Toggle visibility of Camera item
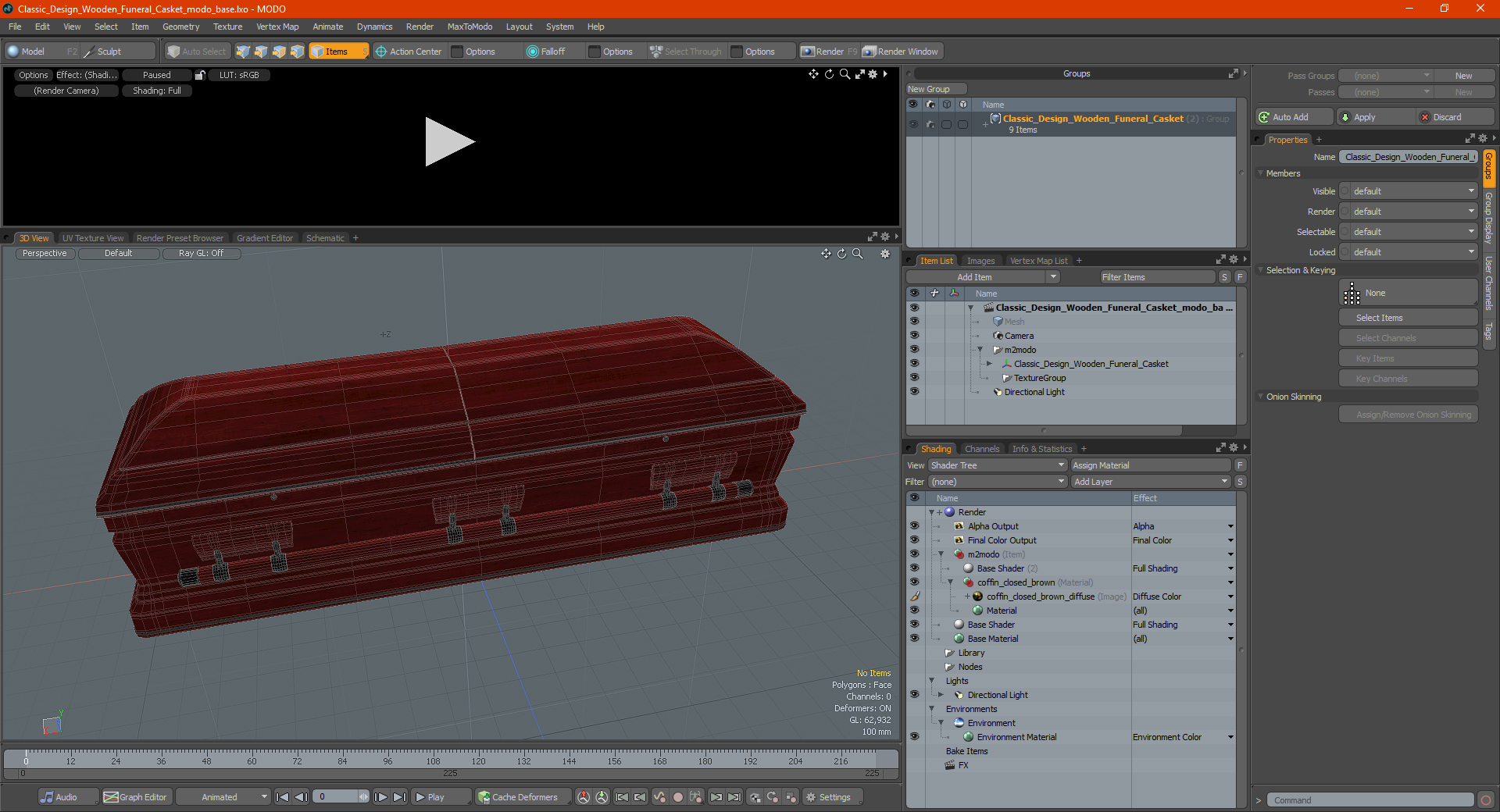 tap(914, 336)
